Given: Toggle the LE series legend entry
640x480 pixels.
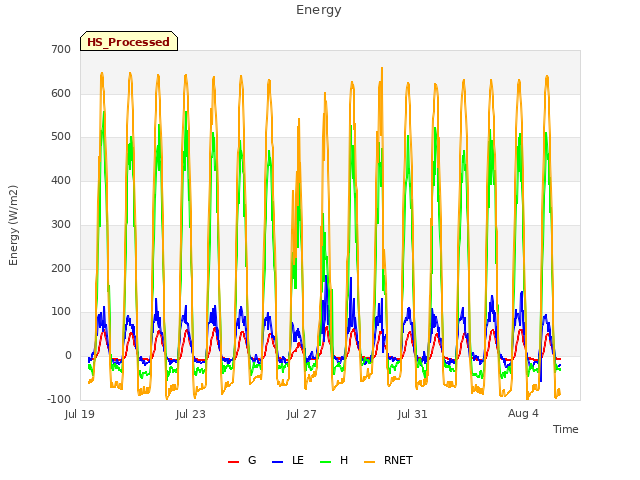Looking at the screenshot, I should click(288, 460).
